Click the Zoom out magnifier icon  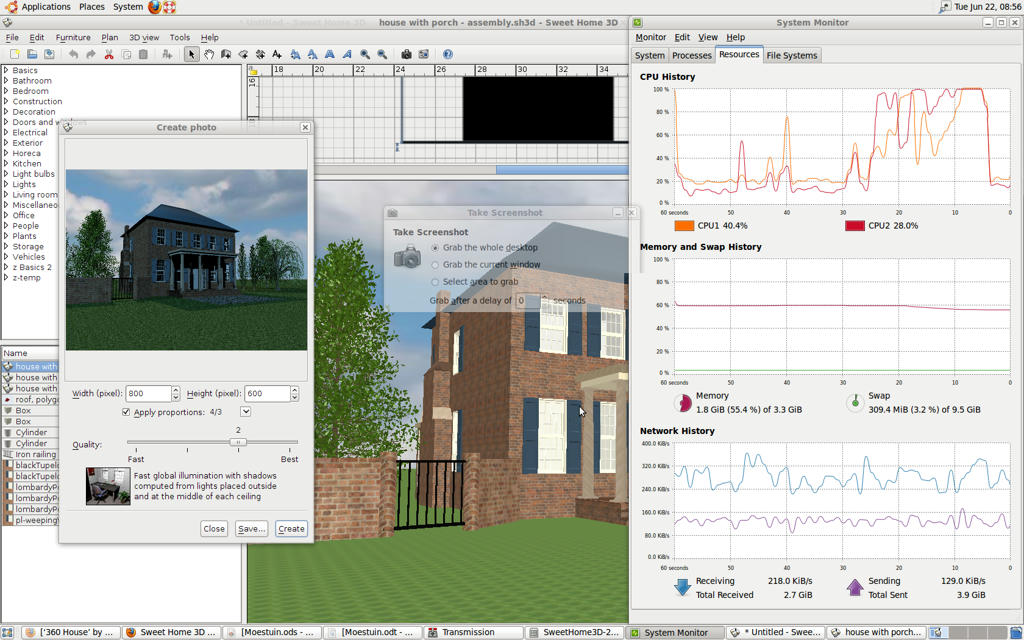pyautogui.click(x=382, y=54)
